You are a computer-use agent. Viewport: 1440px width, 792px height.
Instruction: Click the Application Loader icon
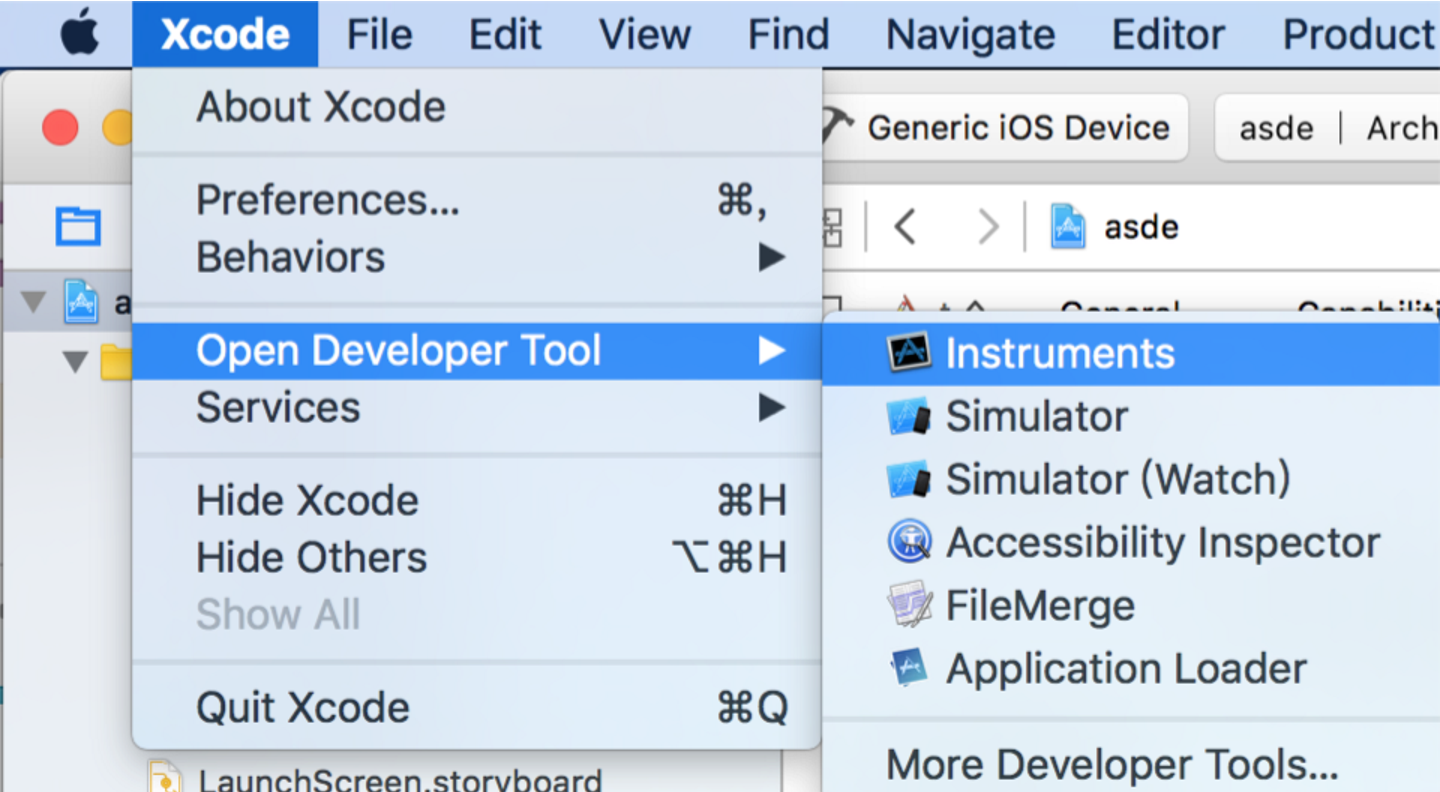(x=909, y=668)
